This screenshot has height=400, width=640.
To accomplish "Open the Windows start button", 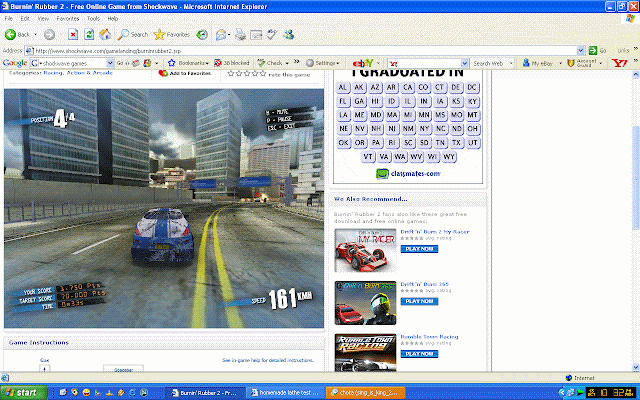I will [23, 393].
